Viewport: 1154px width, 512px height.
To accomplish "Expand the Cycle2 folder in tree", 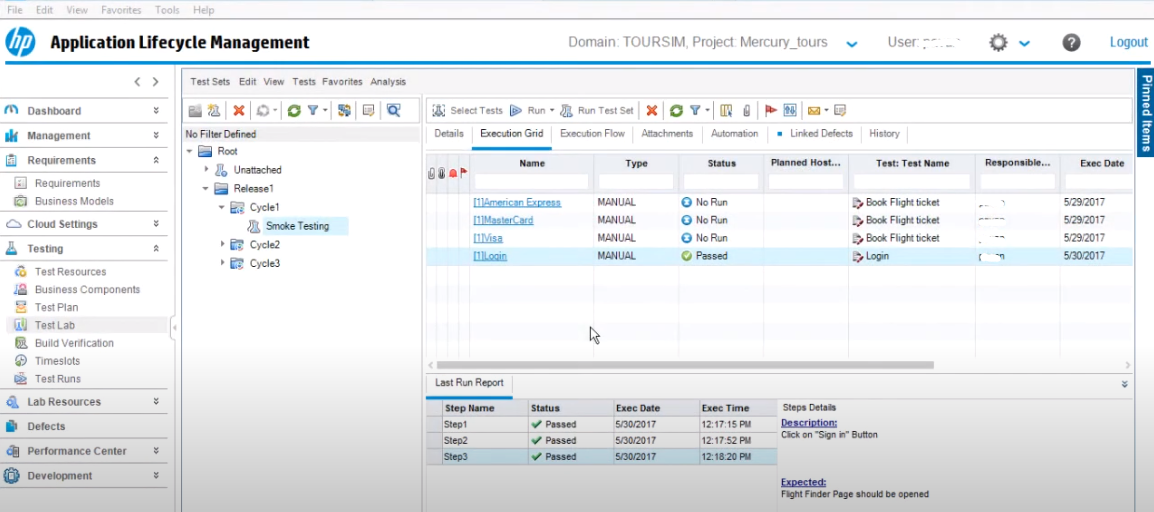I will 223,245.
